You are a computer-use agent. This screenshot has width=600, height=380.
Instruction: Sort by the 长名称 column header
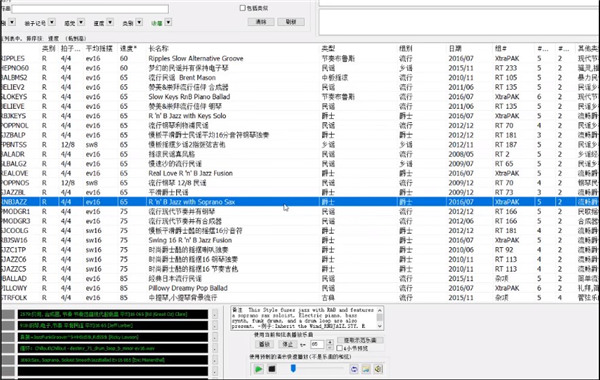158,49
